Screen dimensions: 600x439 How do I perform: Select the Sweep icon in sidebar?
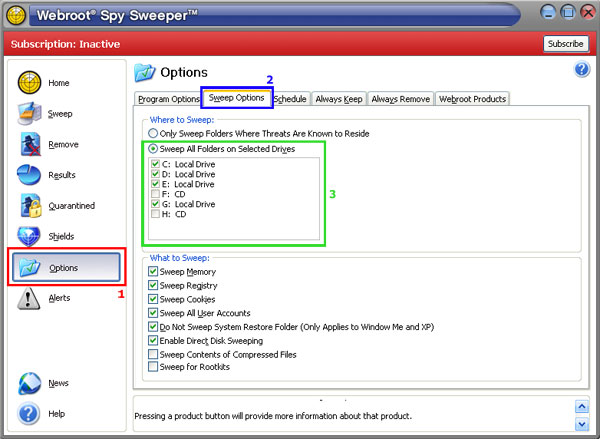coord(29,113)
